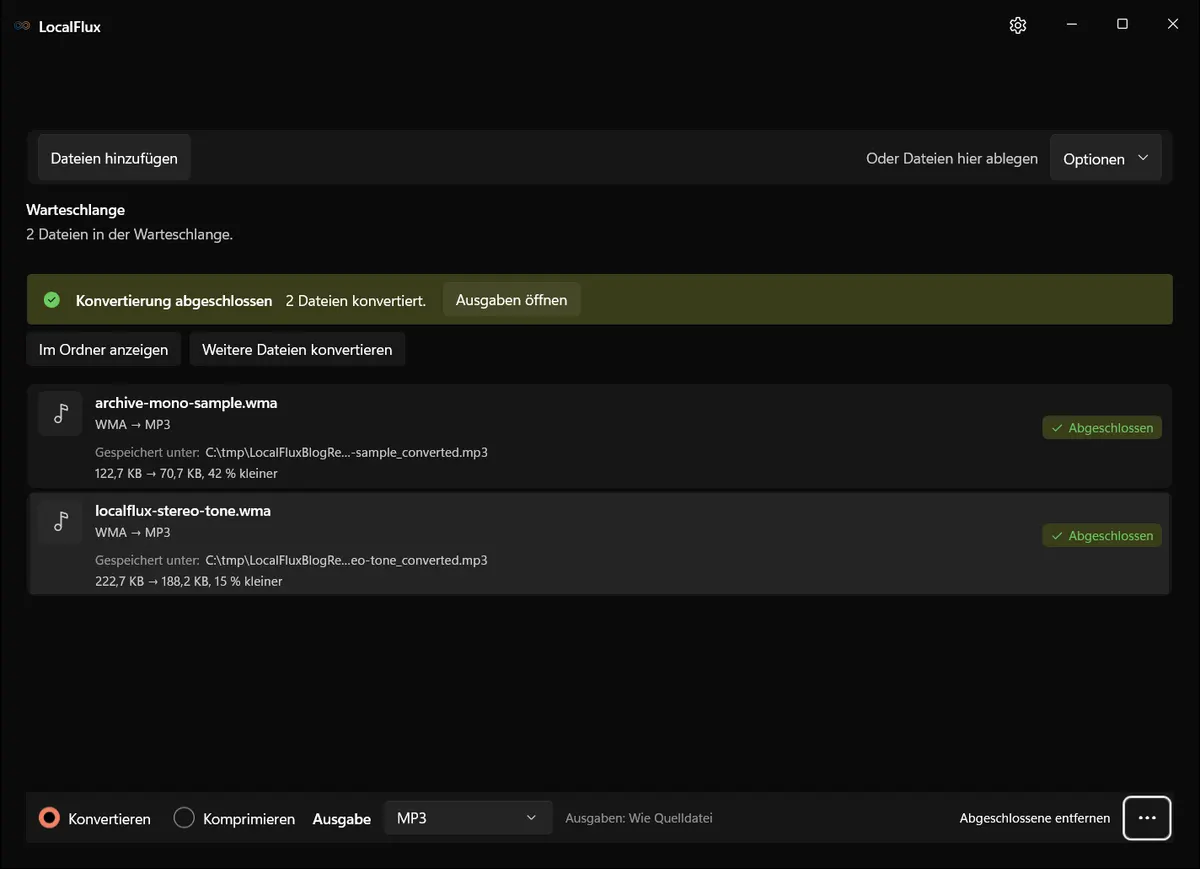Click Abgeschlossen badge for localflux-stereo-tone.wma
Viewport: 1200px width, 869px height.
pos(1102,536)
